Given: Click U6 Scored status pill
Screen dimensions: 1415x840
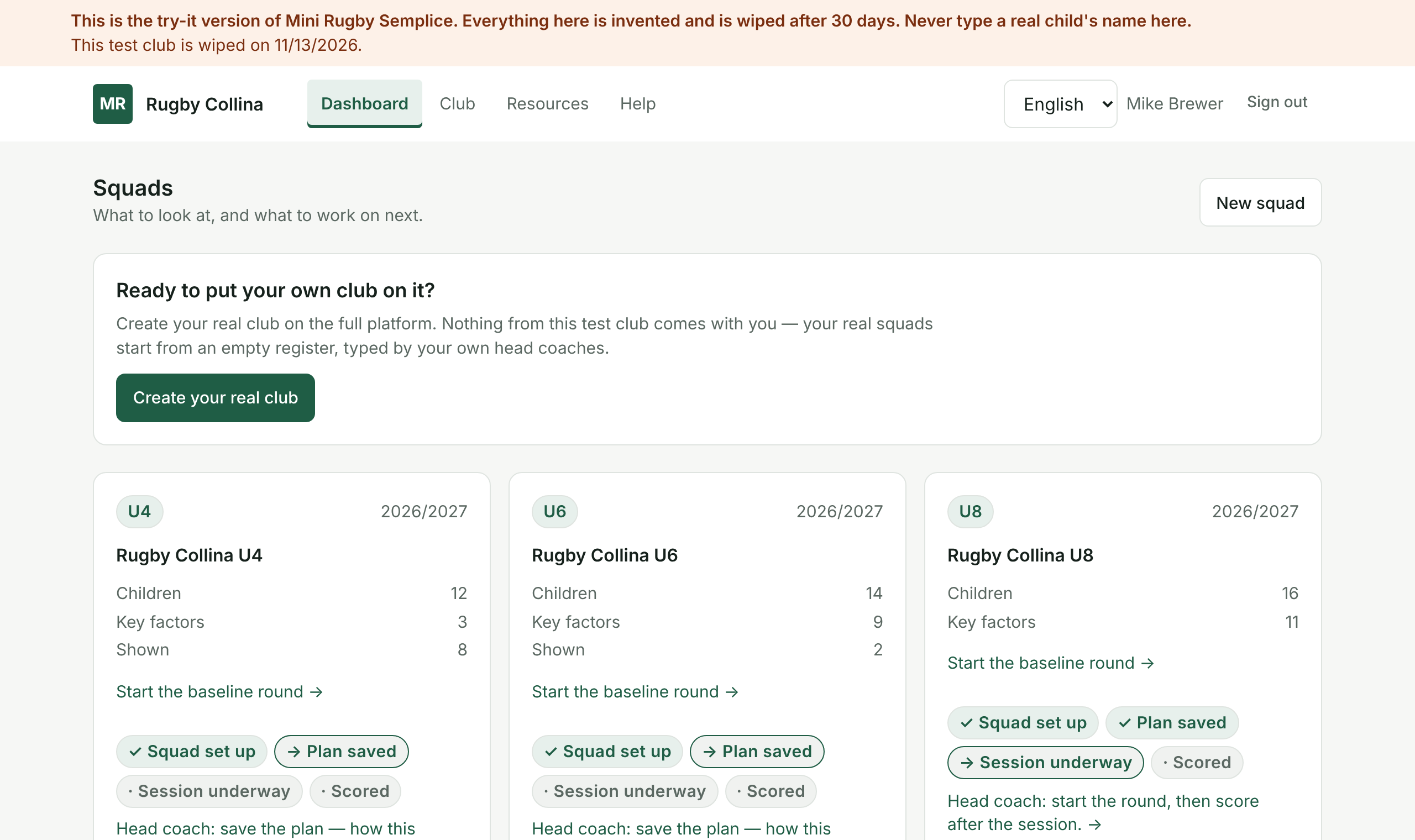Looking at the screenshot, I should 771,791.
